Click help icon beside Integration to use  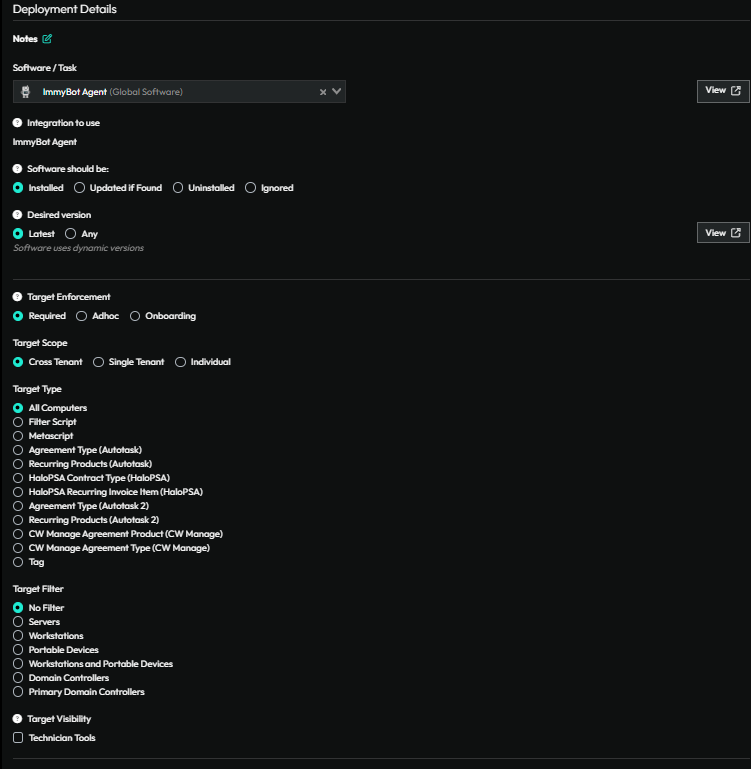click(17, 123)
